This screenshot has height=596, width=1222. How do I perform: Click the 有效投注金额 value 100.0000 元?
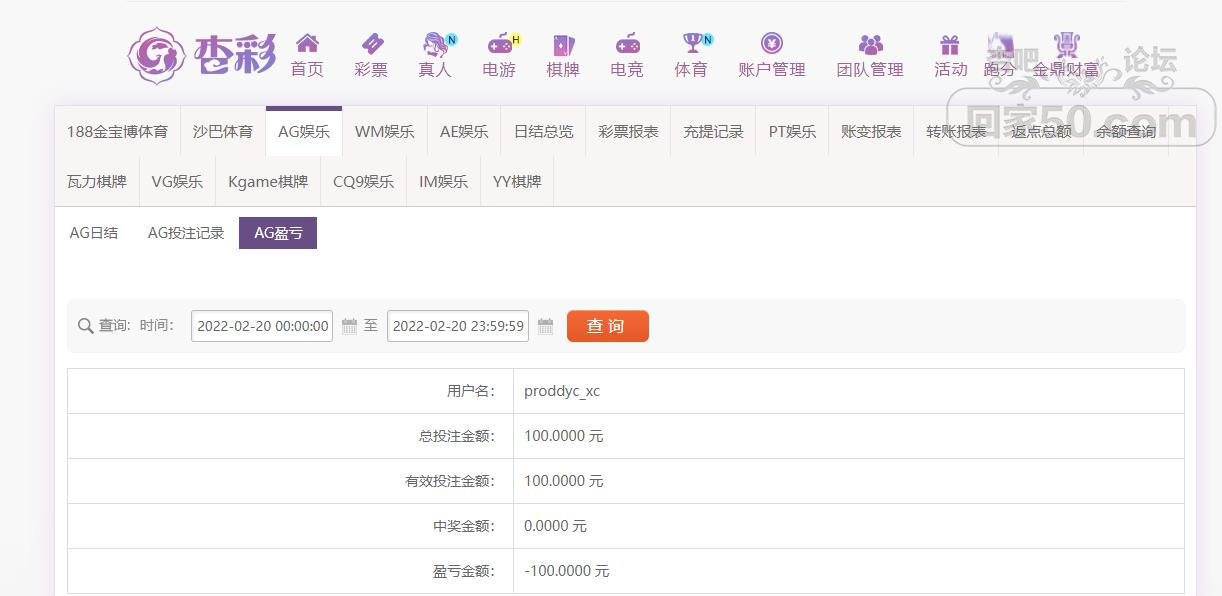tap(564, 481)
